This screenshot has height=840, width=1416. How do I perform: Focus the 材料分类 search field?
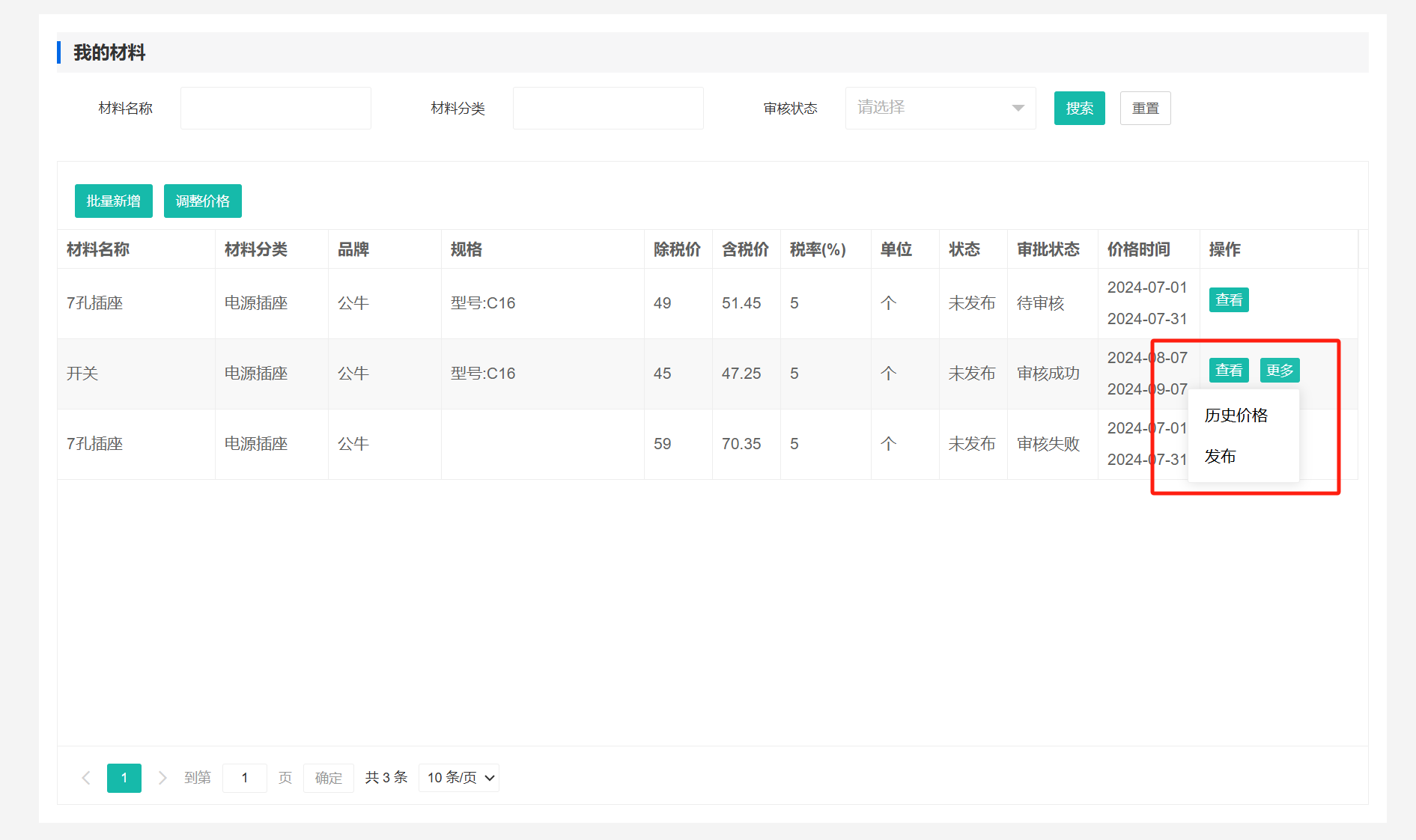(608, 109)
